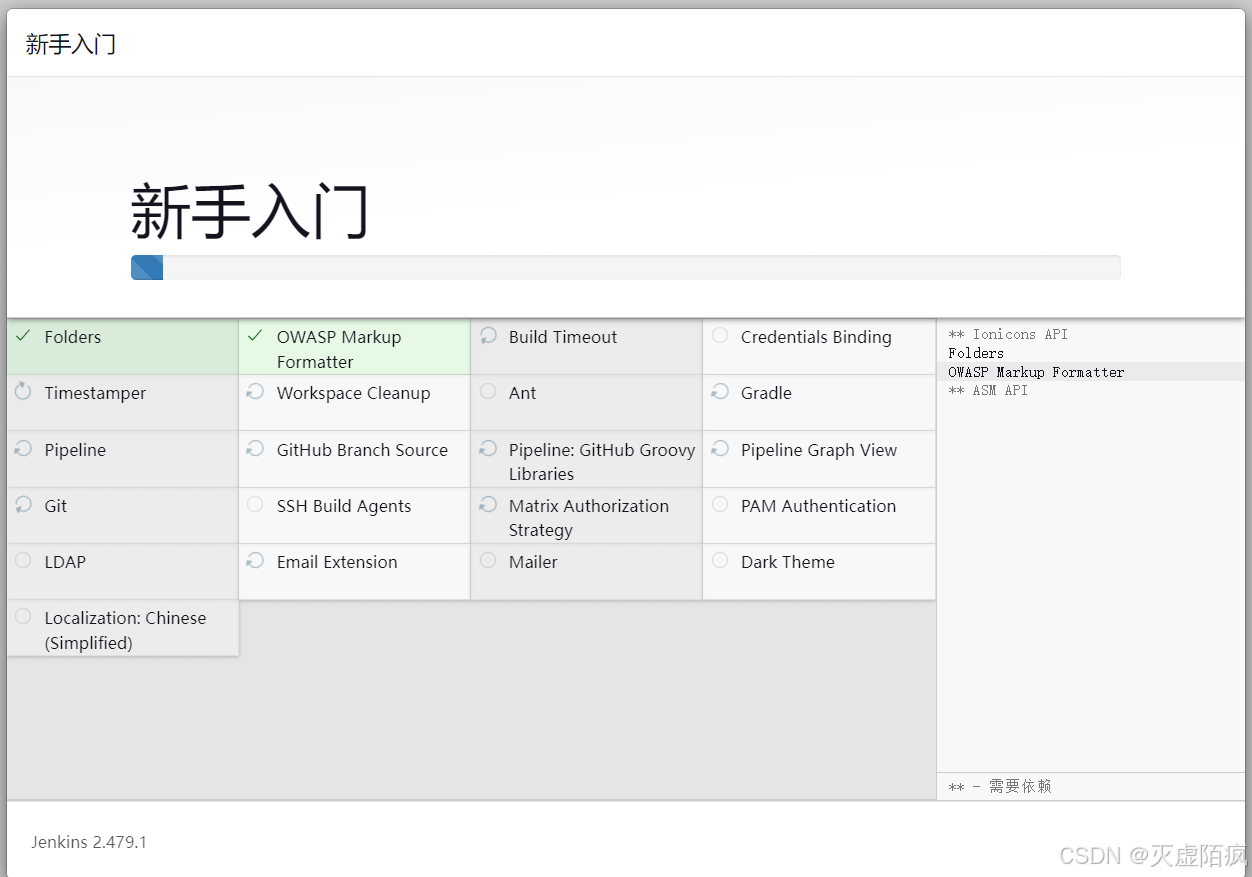Select the Credentials Binding plugin name
Image resolution: width=1252 pixels, height=877 pixels.
pyautogui.click(x=816, y=337)
